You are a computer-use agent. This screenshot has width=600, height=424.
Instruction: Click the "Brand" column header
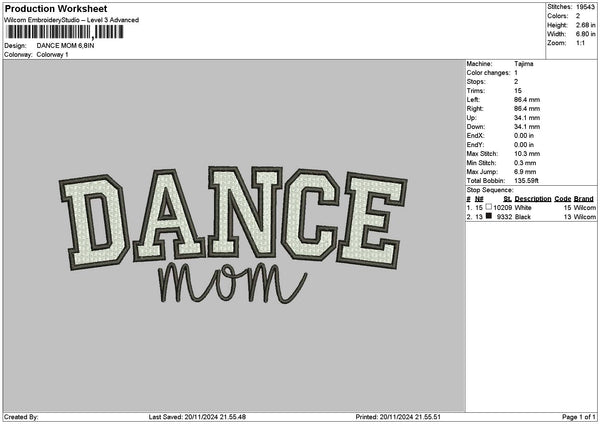[584, 199]
